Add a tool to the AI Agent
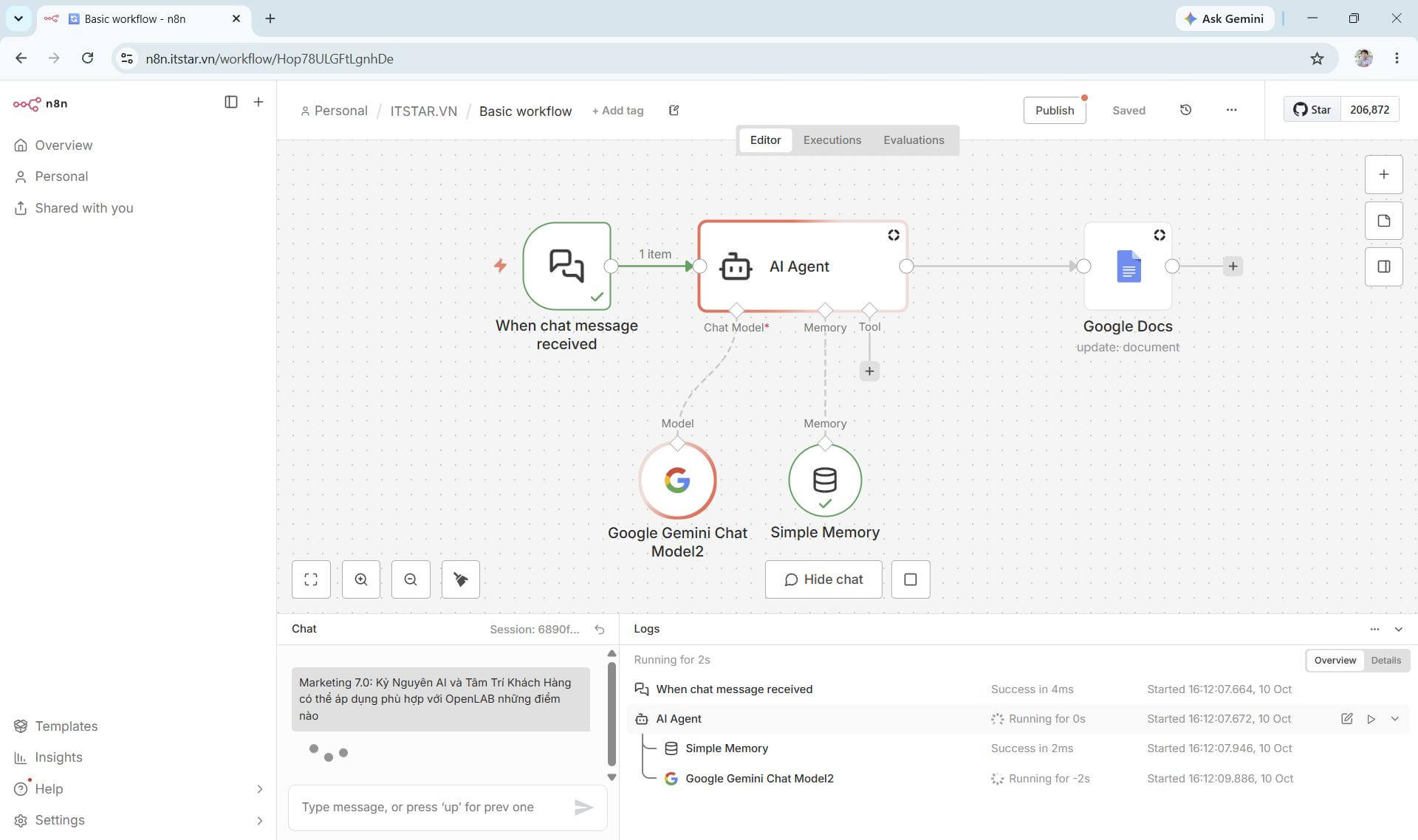 click(x=869, y=371)
